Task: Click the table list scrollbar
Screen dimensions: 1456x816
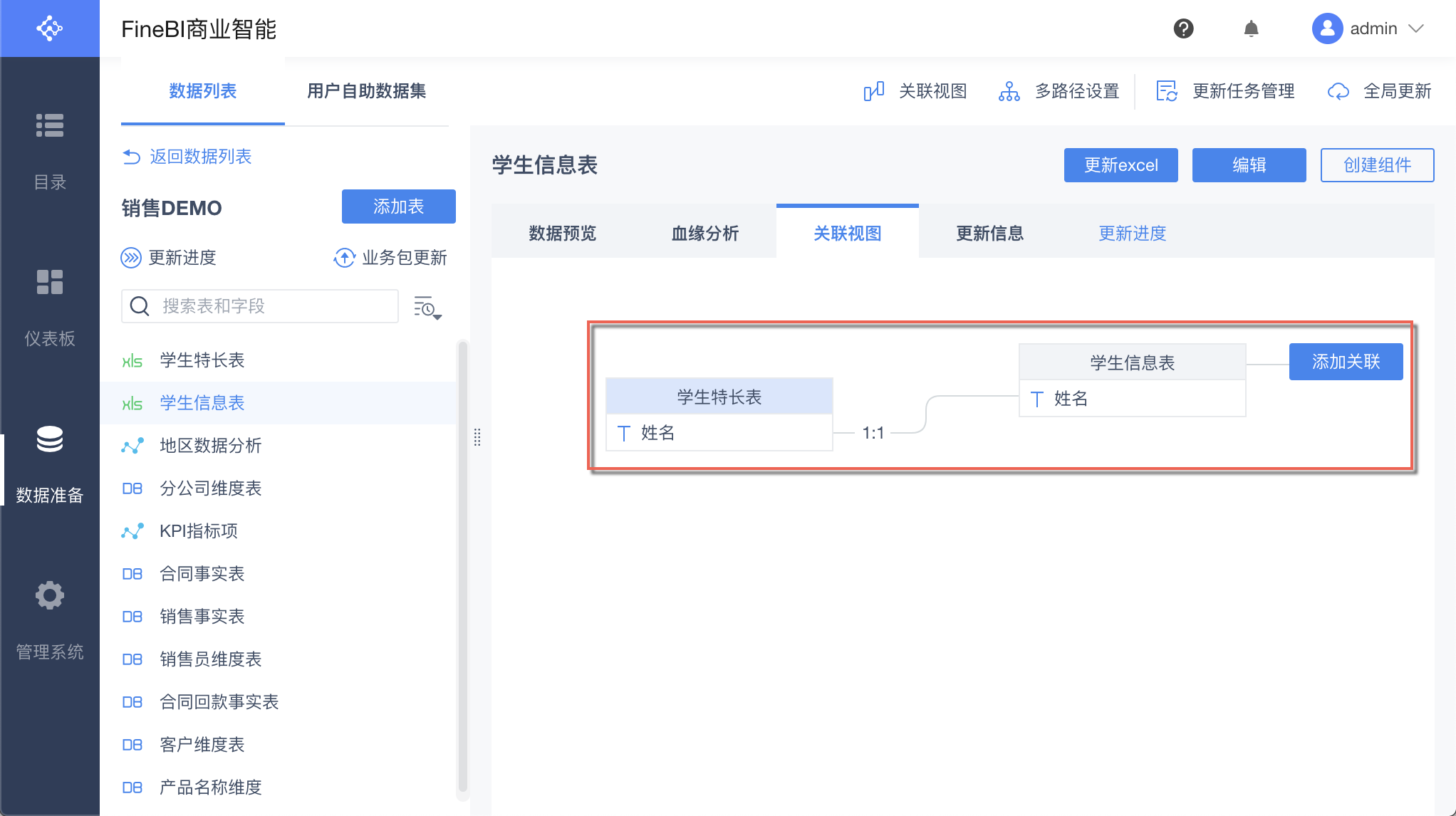Action: [x=462, y=566]
